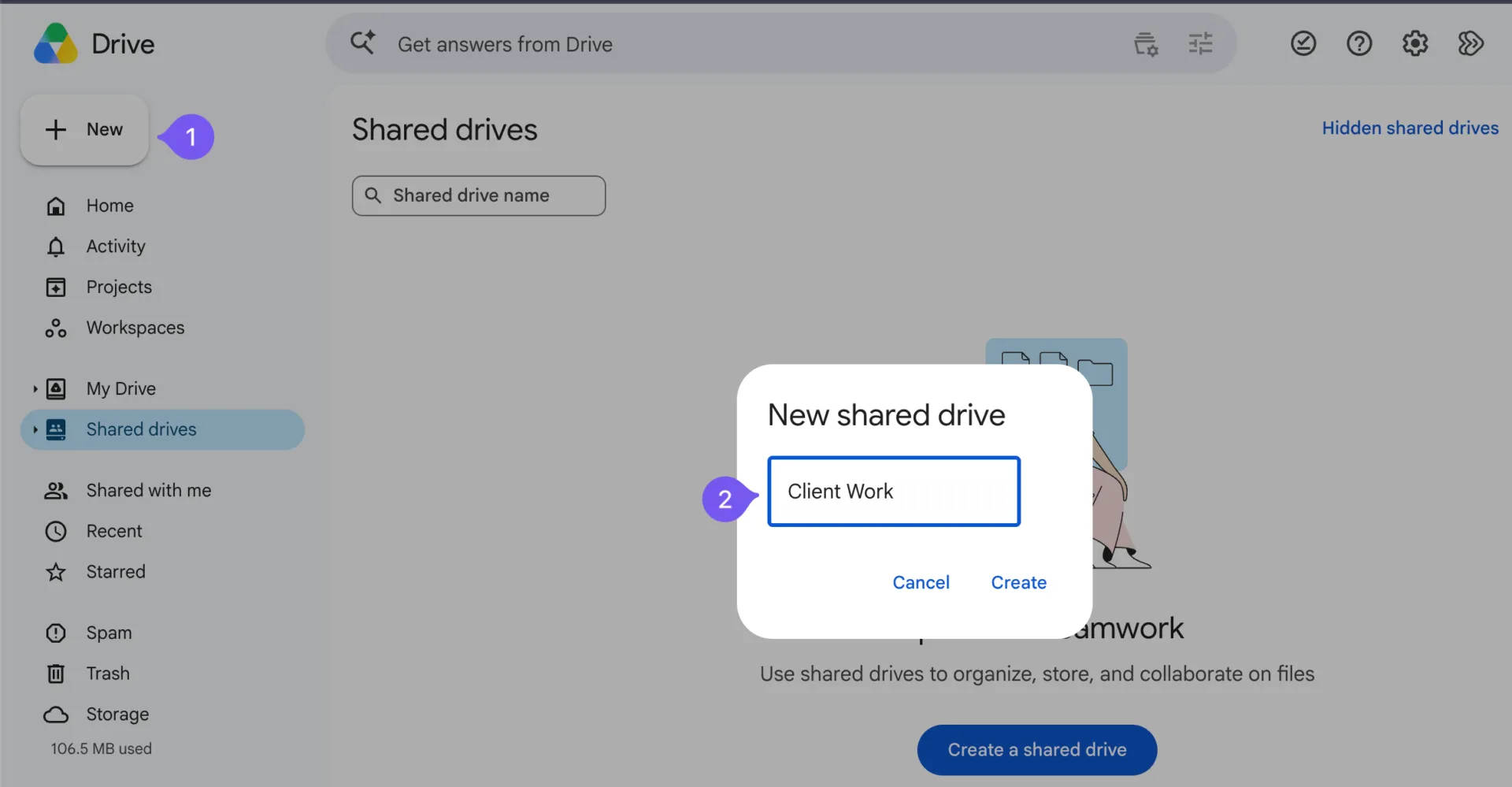Select My Drive in sidebar

point(121,388)
